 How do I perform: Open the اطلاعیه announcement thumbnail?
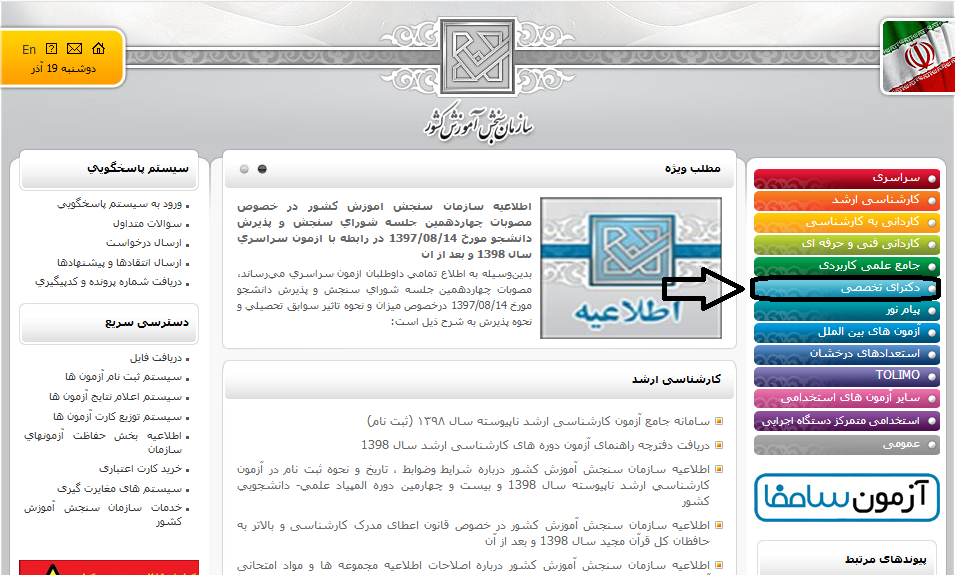(x=631, y=268)
